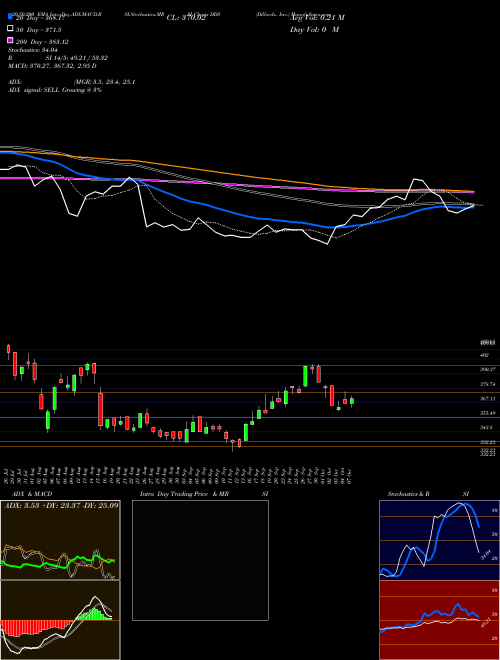Screen dimensions: 500x660
Task: Click the white 50 Day legend swatch
Action: [x=10, y=29]
